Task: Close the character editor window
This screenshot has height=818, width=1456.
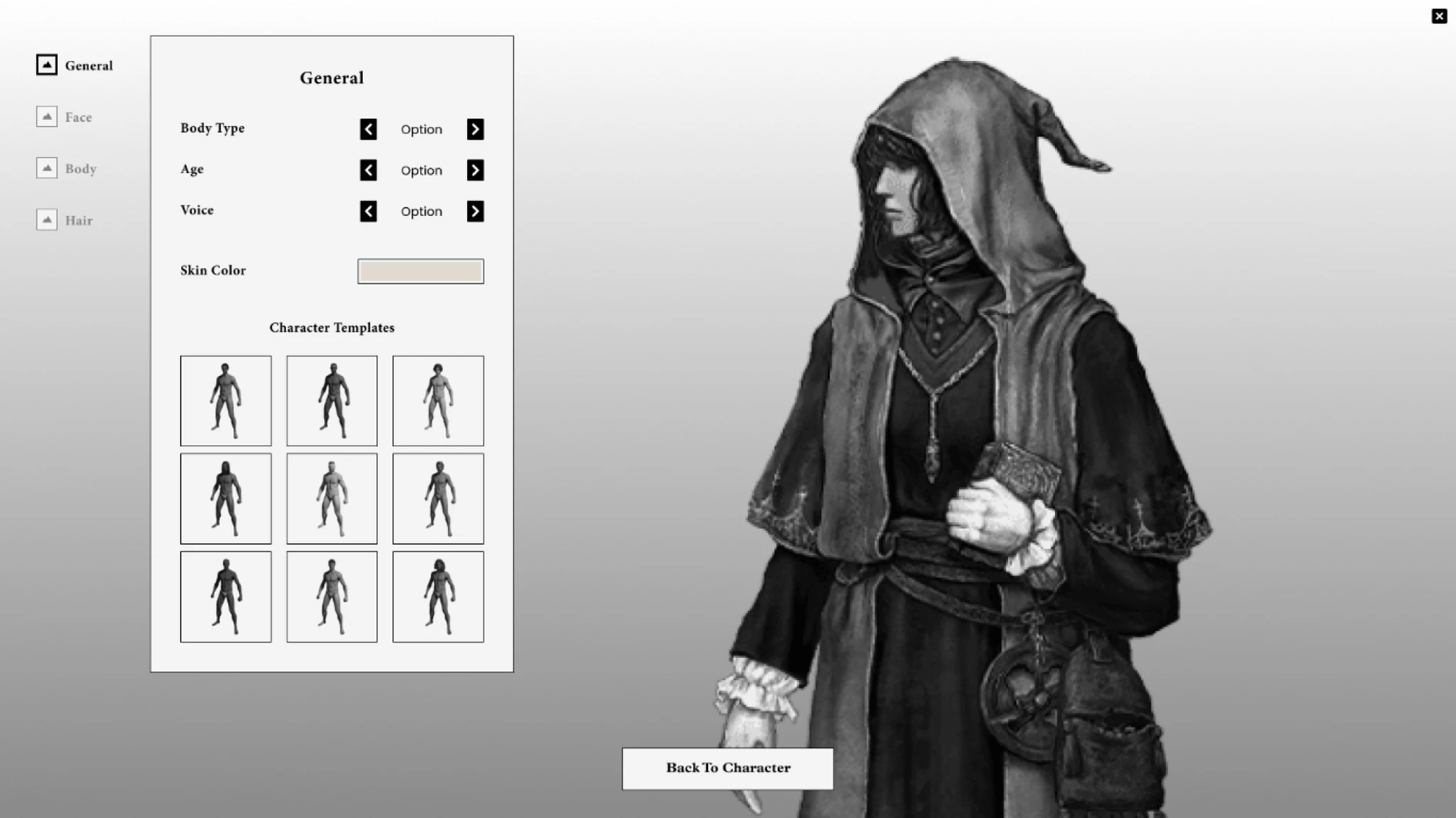Action: 1439,16
